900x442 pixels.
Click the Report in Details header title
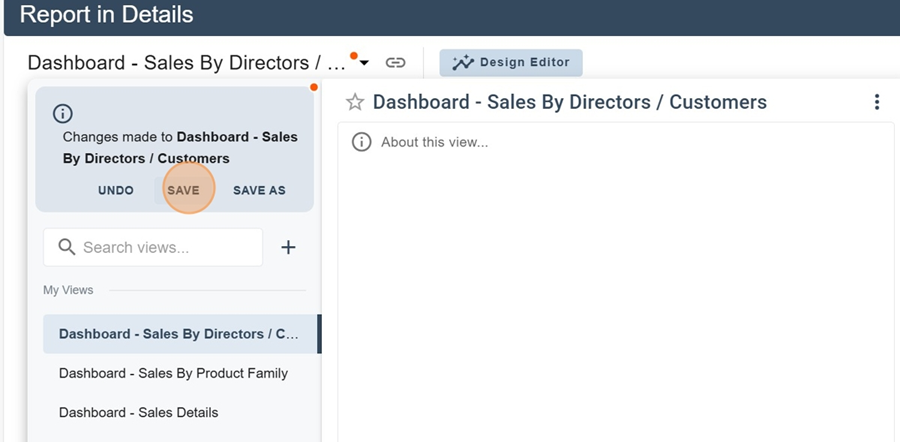[x=107, y=15]
